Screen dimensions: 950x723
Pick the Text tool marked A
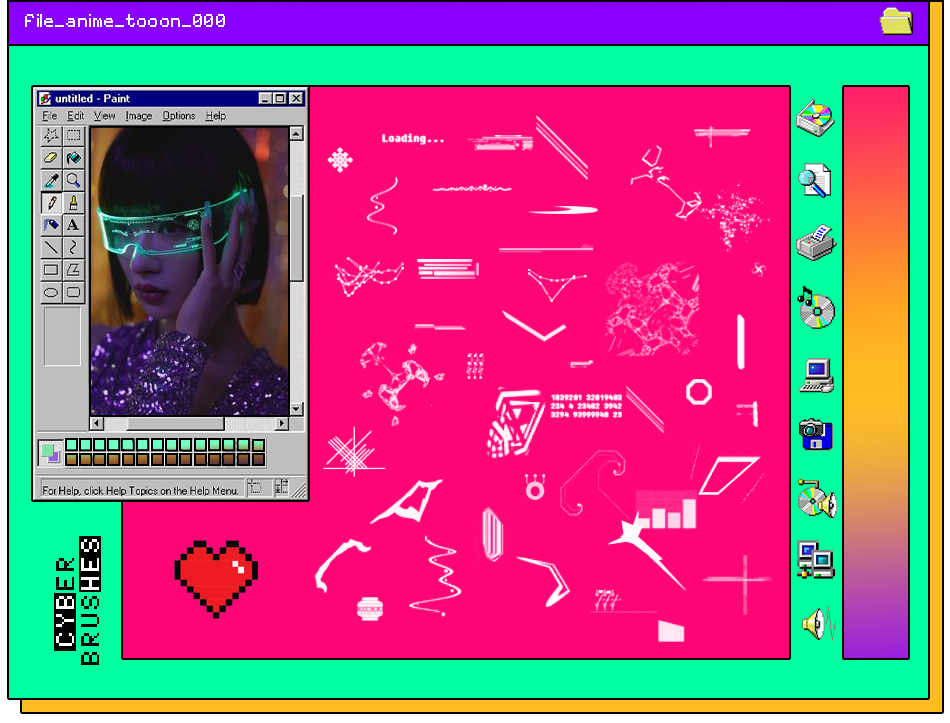click(x=73, y=225)
